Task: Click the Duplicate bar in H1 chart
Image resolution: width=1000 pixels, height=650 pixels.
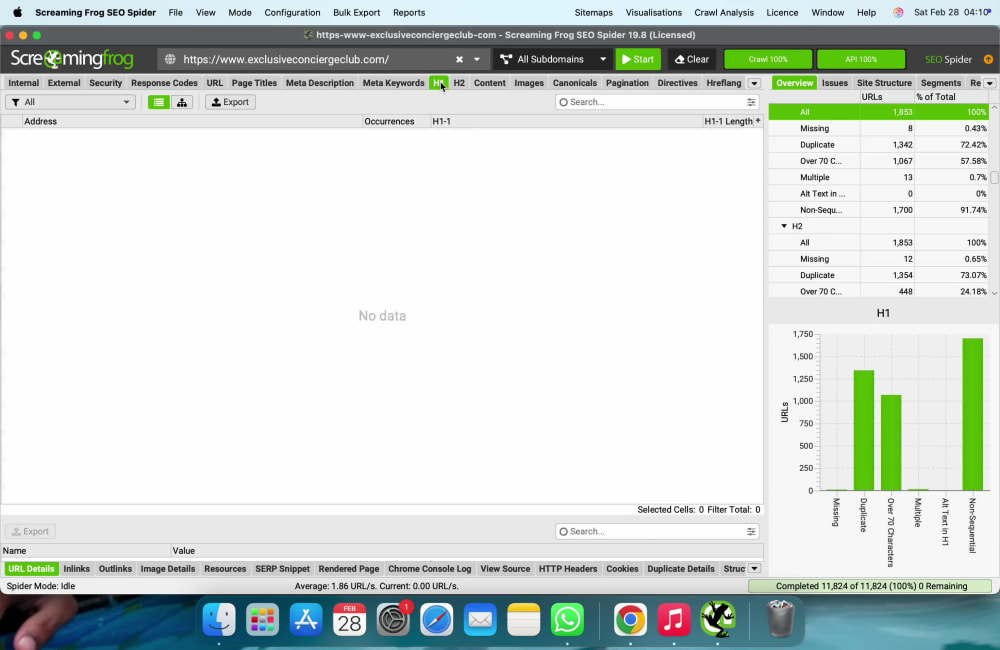Action: pyautogui.click(x=864, y=430)
